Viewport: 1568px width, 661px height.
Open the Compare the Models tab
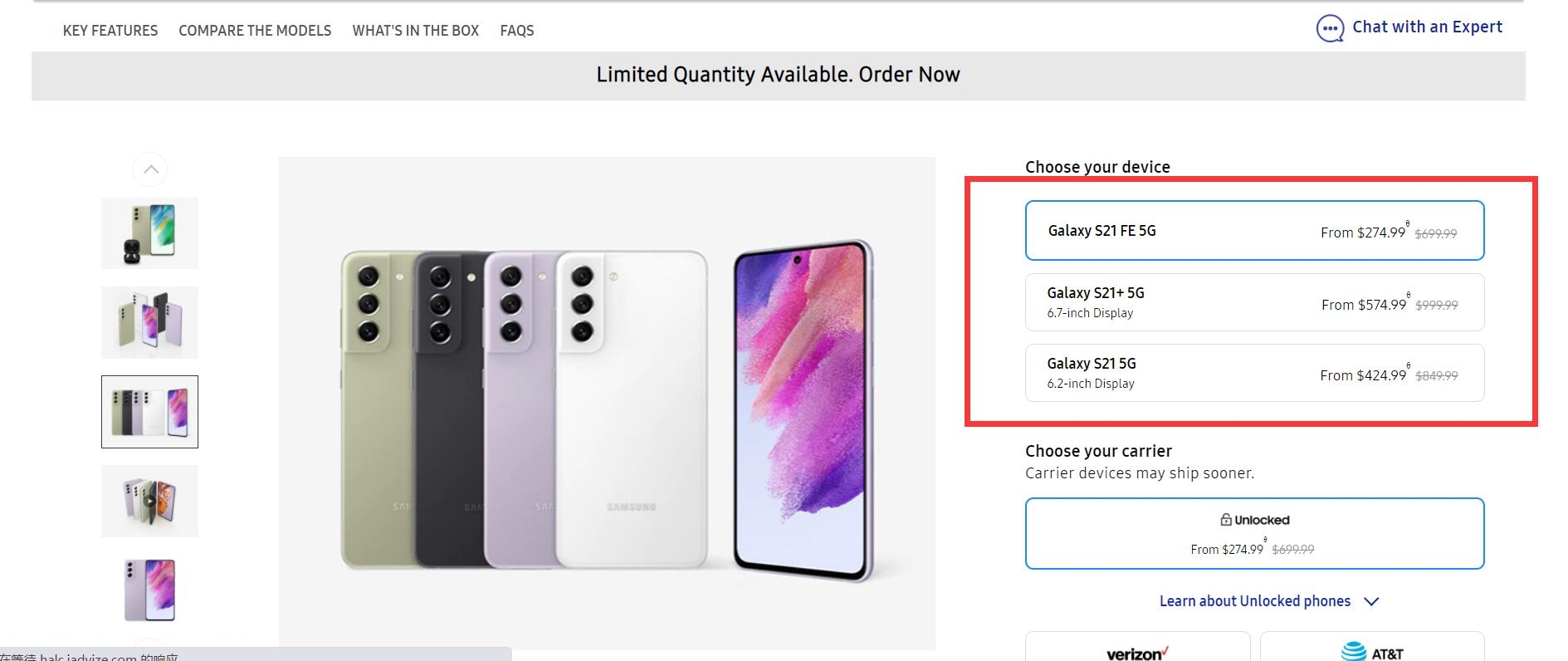(255, 31)
